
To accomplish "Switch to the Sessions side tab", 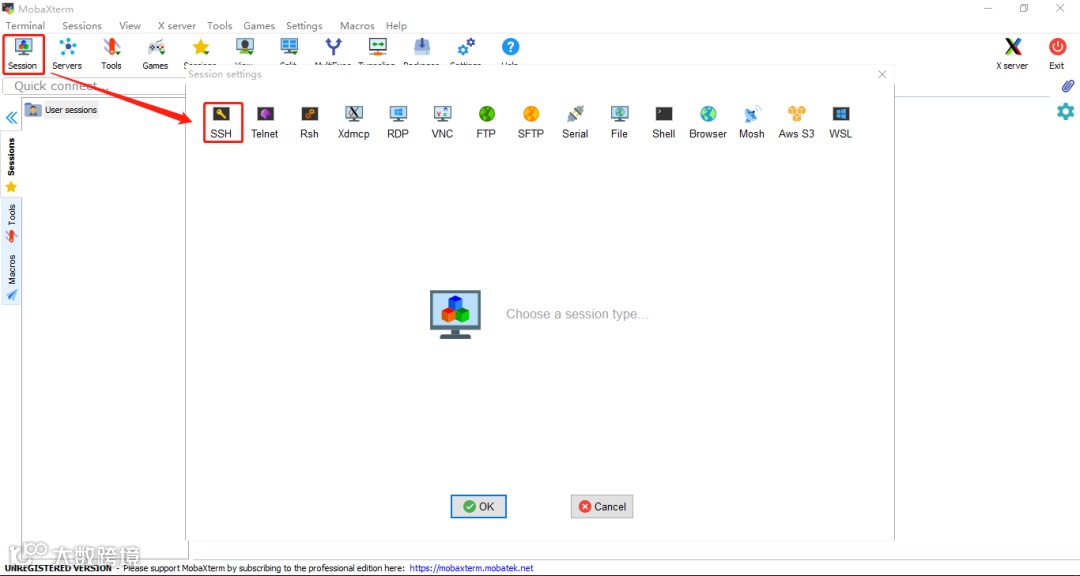I will [11, 165].
